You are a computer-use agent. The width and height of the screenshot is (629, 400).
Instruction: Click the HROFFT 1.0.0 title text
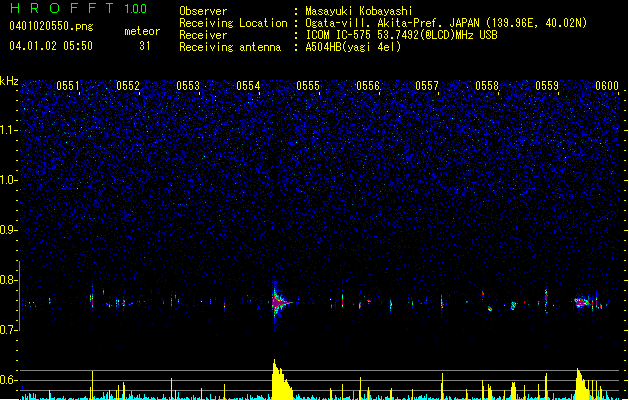[x=79, y=8]
